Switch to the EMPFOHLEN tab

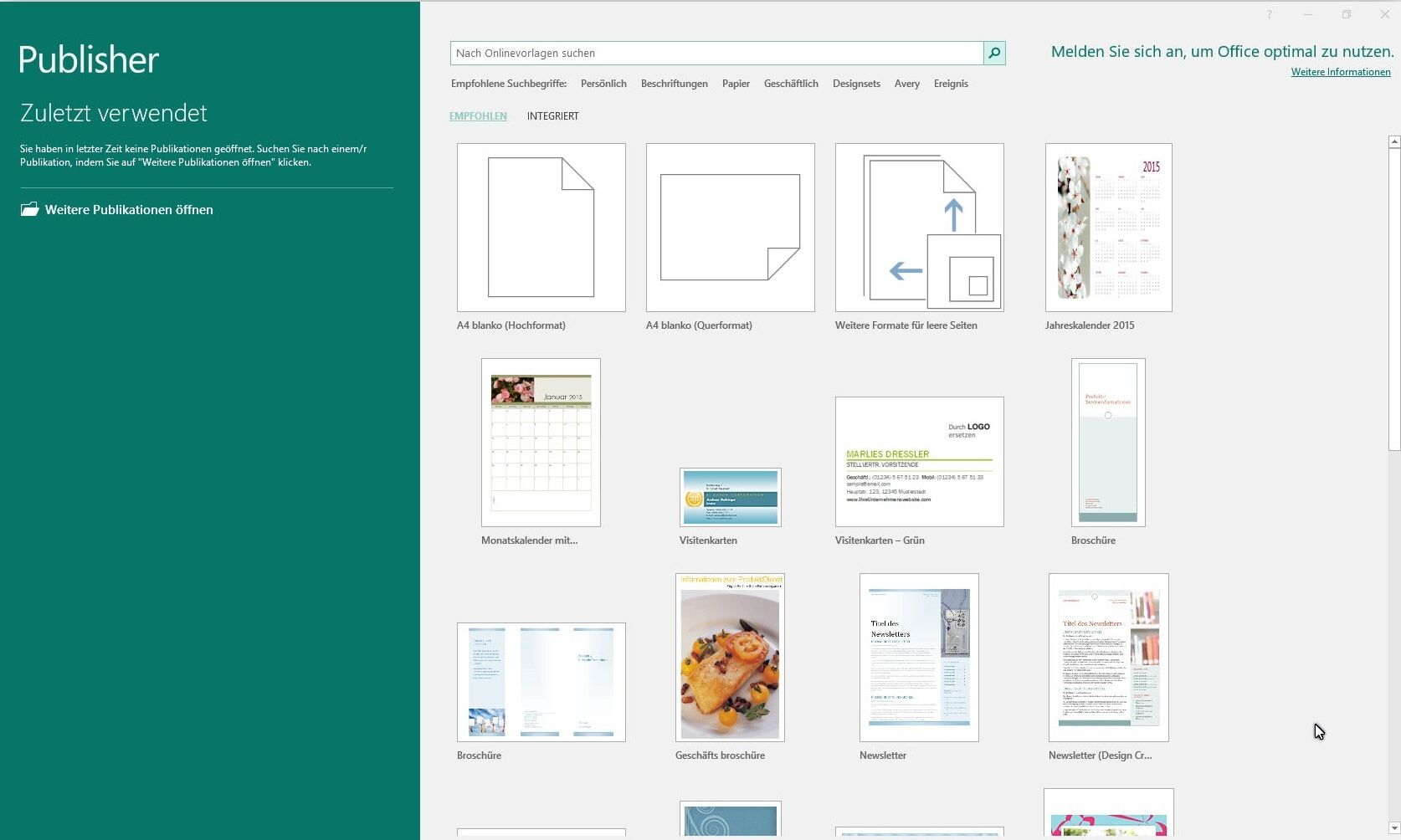pos(478,116)
